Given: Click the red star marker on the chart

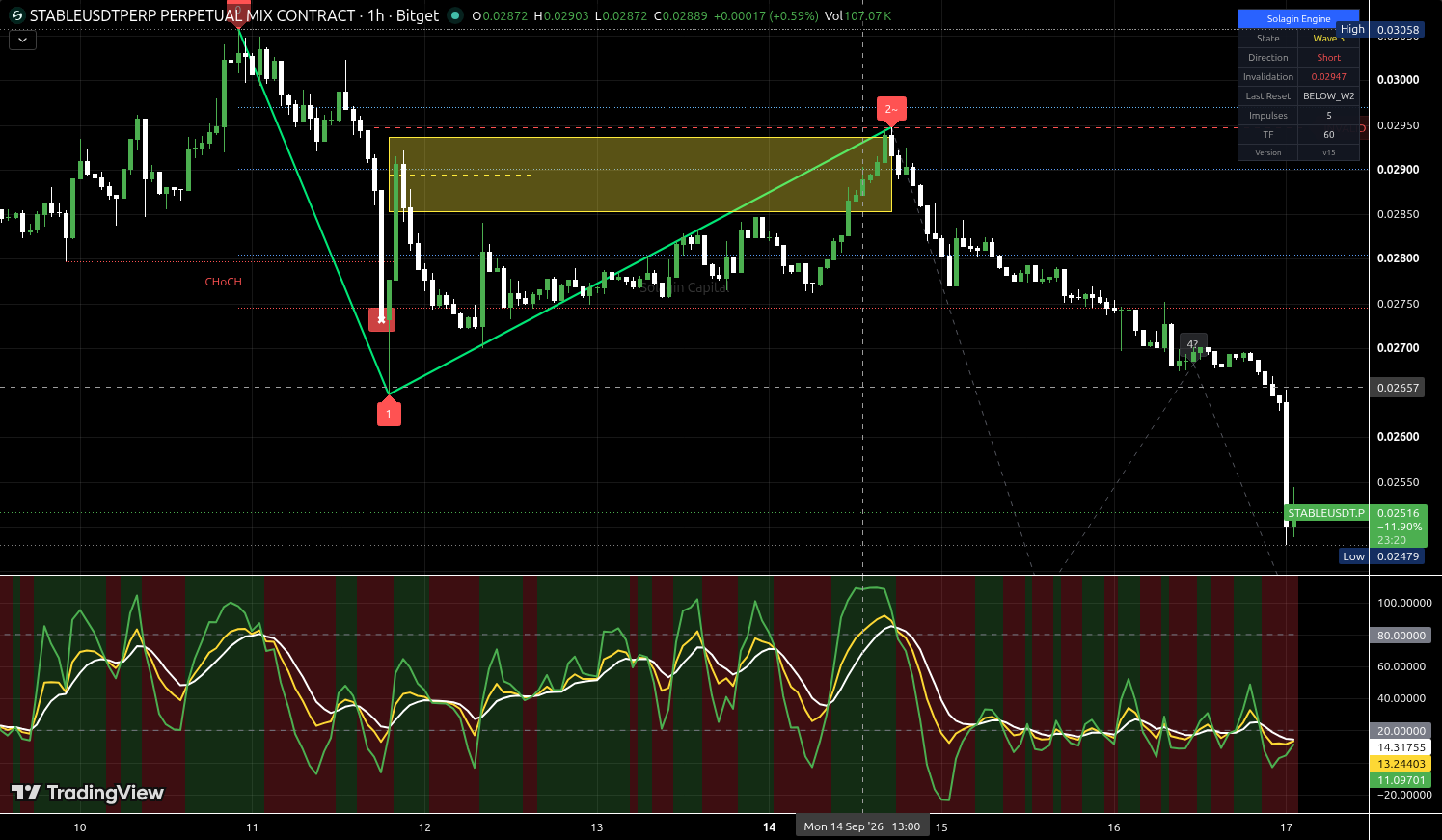Looking at the screenshot, I should pyautogui.click(x=382, y=318).
